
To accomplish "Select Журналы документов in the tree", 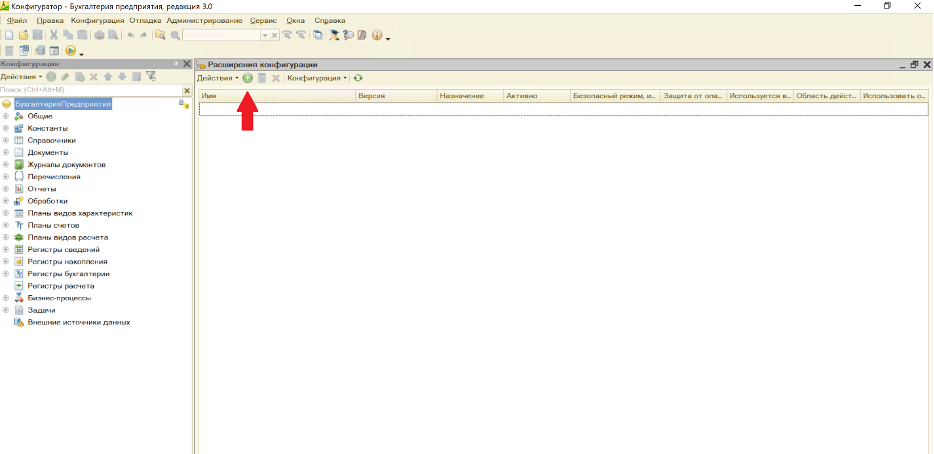I will (67, 164).
